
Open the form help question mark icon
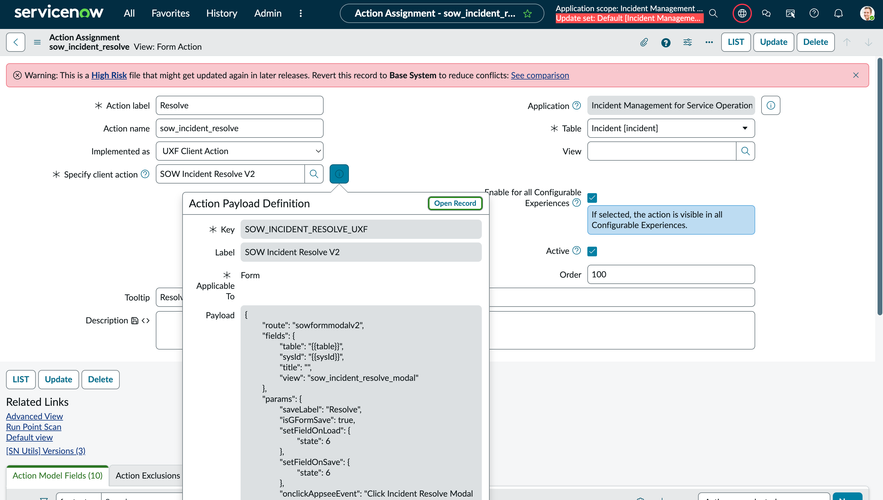pyautogui.click(x=666, y=42)
